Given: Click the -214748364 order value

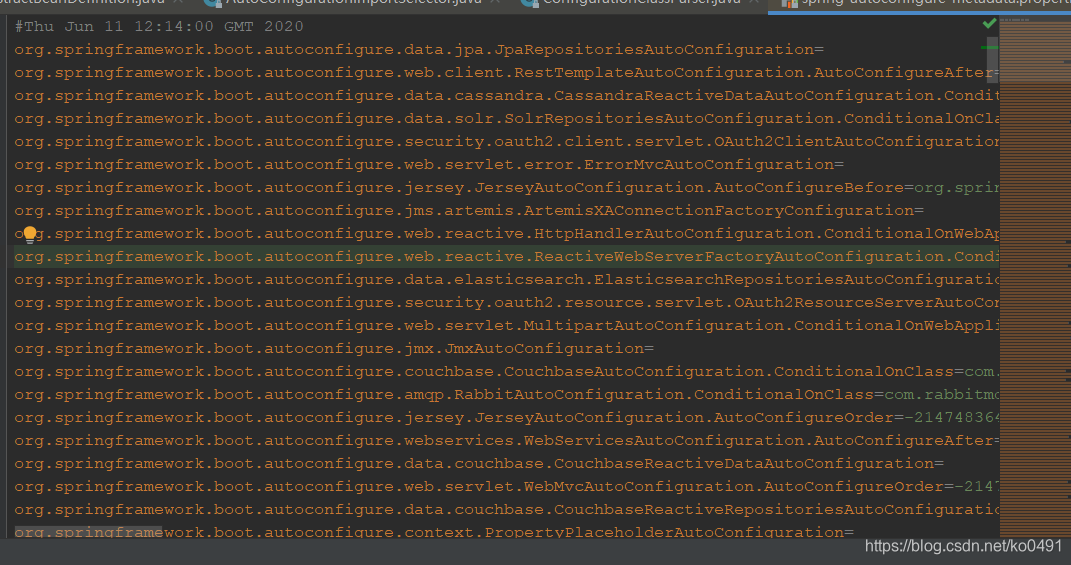Looking at the screenshot, I should (x=951, y=418).
